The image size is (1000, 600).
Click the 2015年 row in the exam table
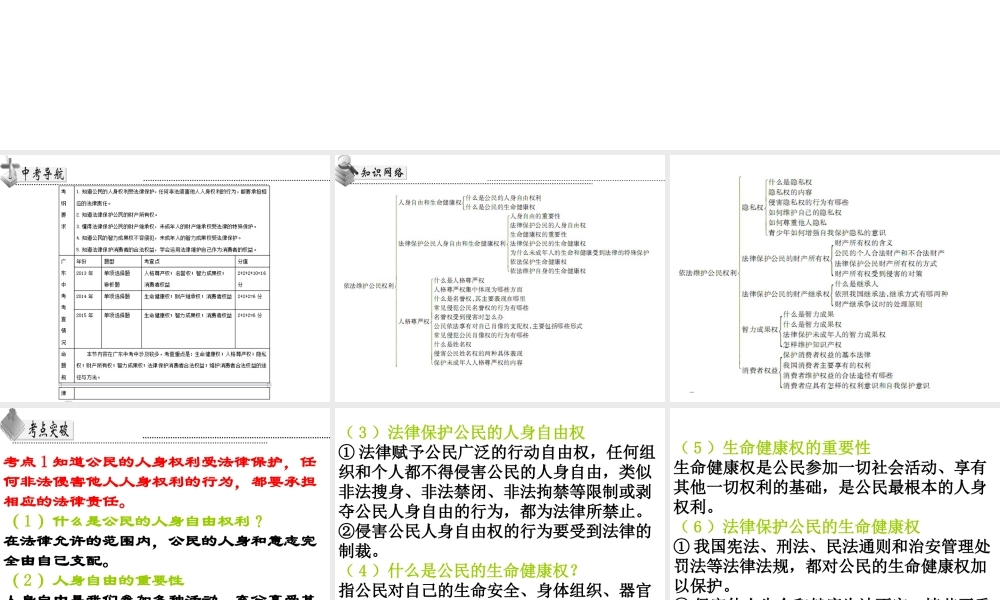pos(172,328)
